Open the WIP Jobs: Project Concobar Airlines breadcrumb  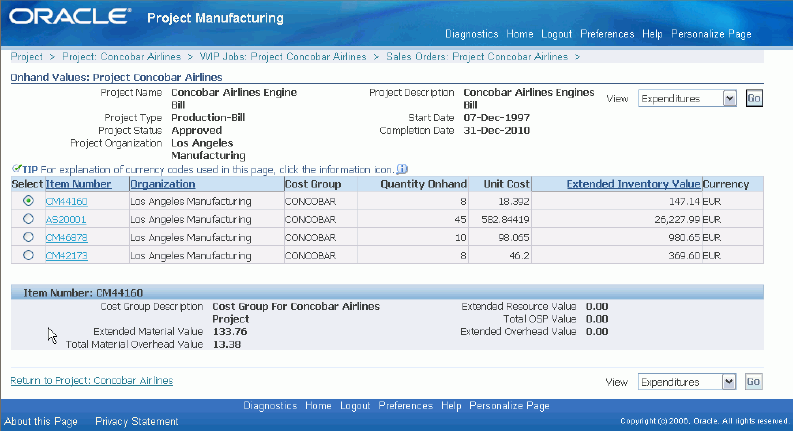pos(283,57)
